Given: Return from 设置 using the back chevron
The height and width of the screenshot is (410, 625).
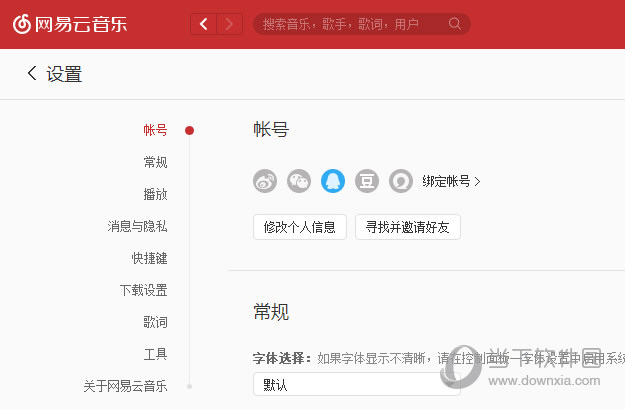Looking at the screenshot, I should tap(32, 73).
